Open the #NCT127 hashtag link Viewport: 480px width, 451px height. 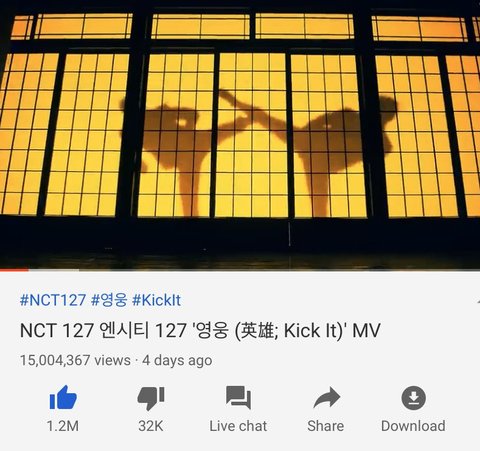point(53,300)
